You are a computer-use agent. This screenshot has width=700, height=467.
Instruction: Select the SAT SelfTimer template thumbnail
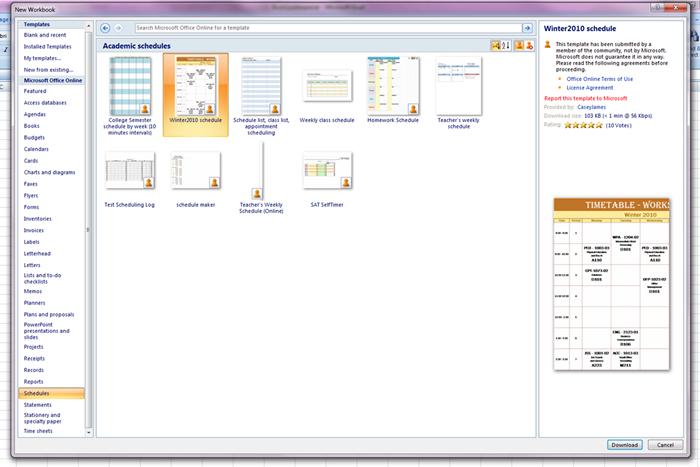coord(328,171)
